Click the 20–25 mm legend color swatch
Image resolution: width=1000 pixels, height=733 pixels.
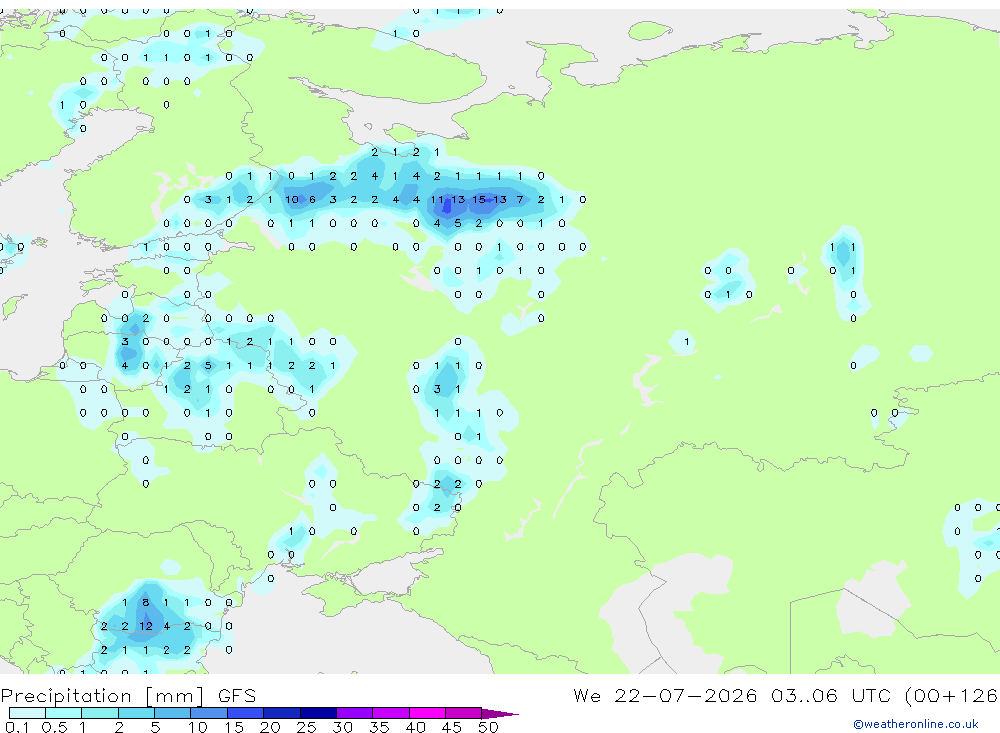pyautogui.click(x=282, y=713)
